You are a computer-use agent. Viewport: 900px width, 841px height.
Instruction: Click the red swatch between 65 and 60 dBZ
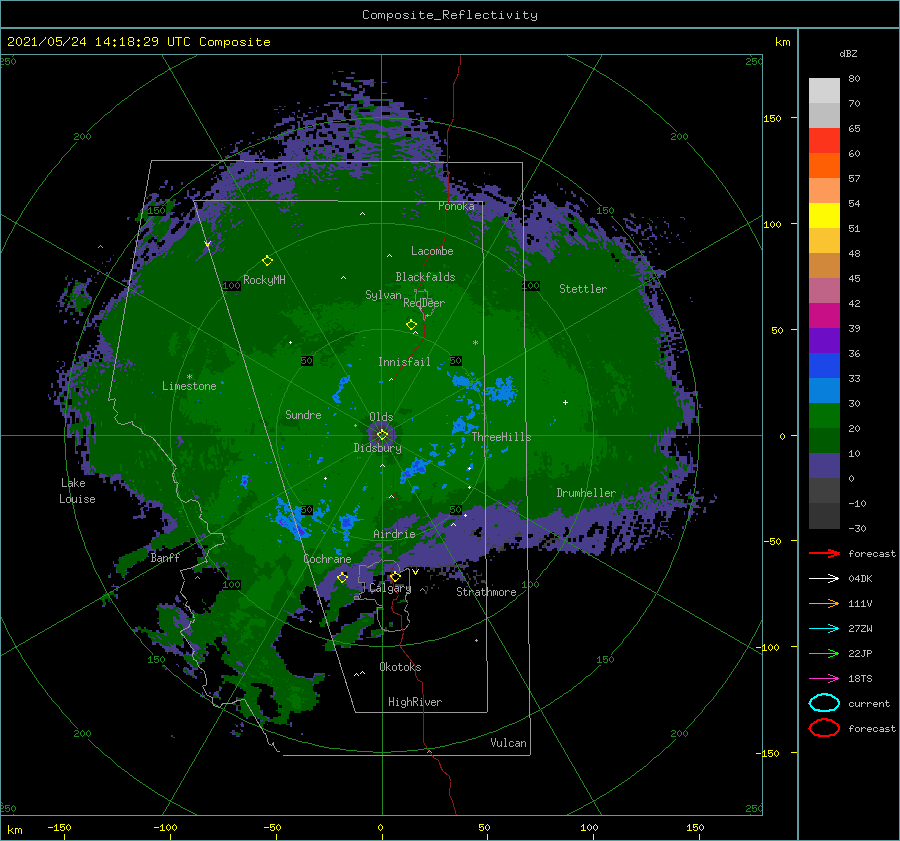click(824, 141)
